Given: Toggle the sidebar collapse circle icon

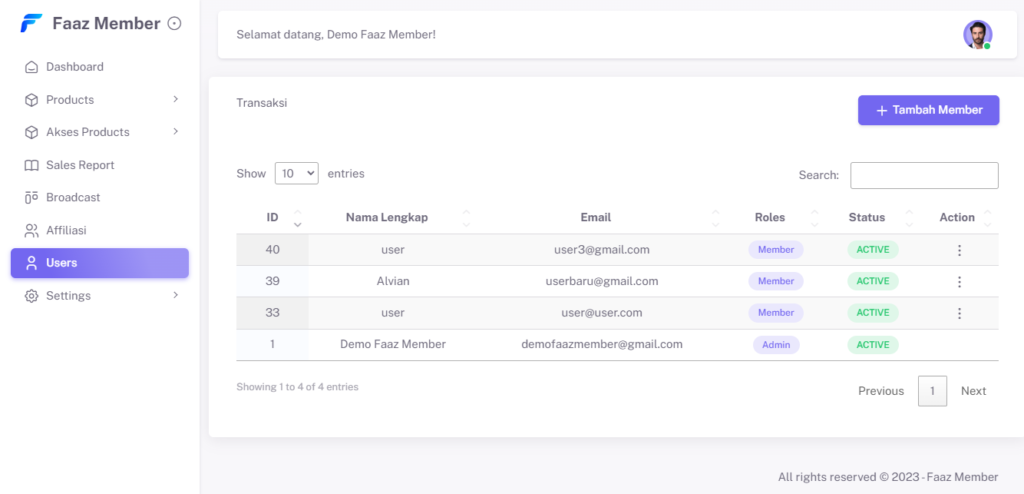Looking at the screenshot, I should [x=174, y=23].
